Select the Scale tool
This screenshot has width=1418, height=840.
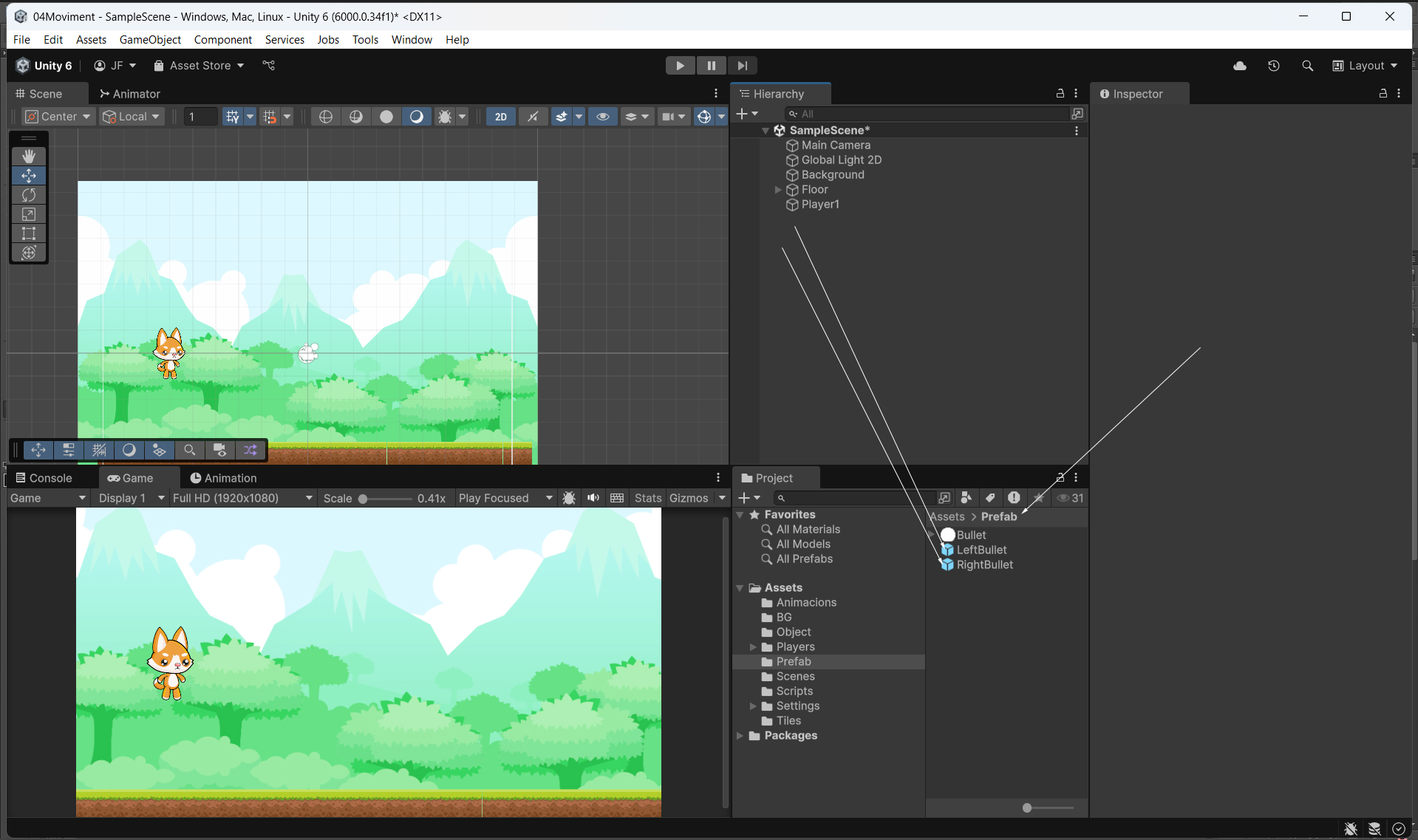(29, 214)
